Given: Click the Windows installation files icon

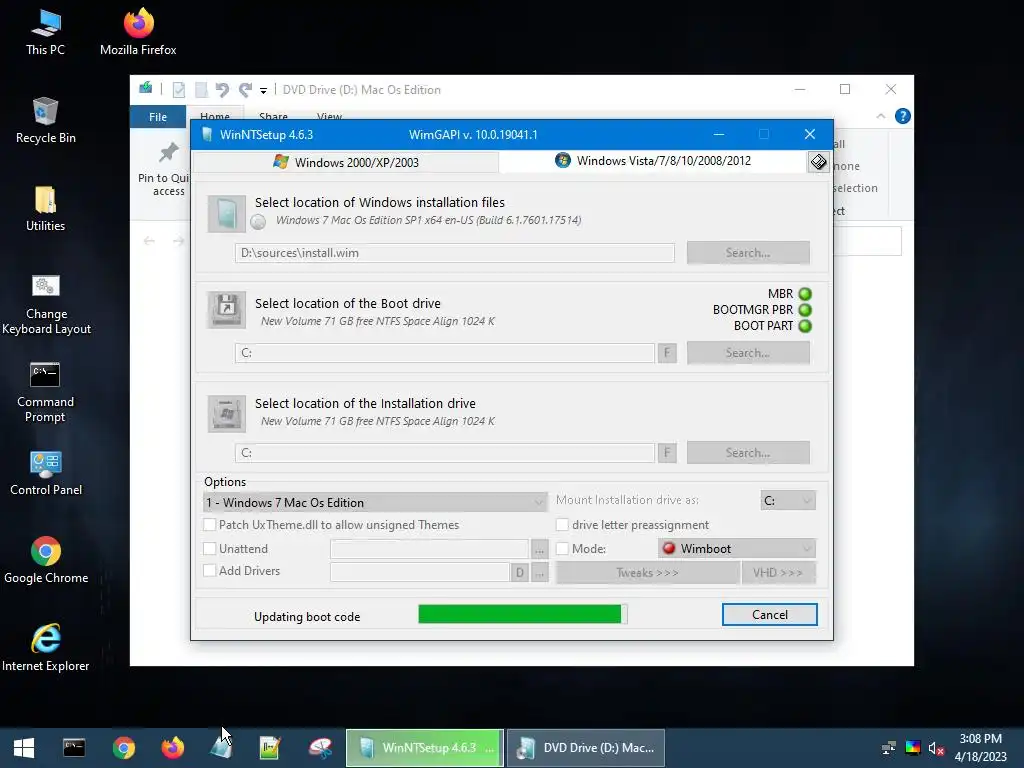Looking at the screenshot, I should pos(226,214).
